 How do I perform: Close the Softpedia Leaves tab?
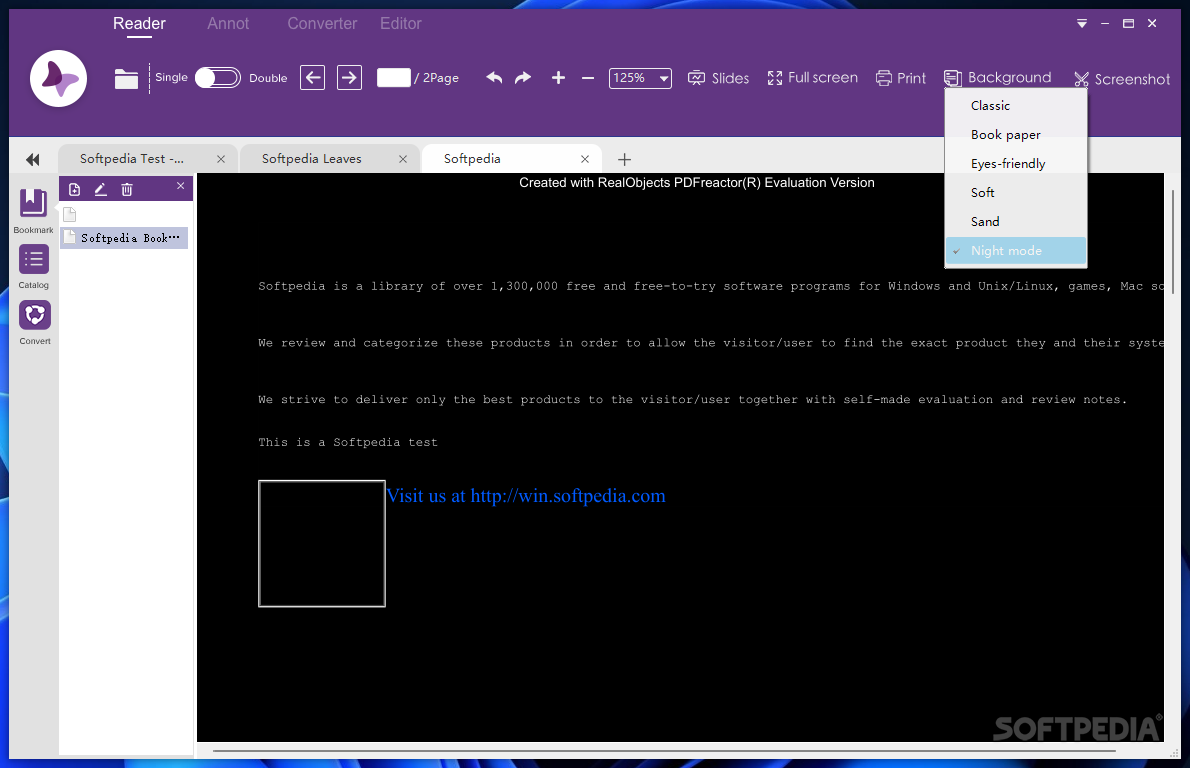point(403,159)
